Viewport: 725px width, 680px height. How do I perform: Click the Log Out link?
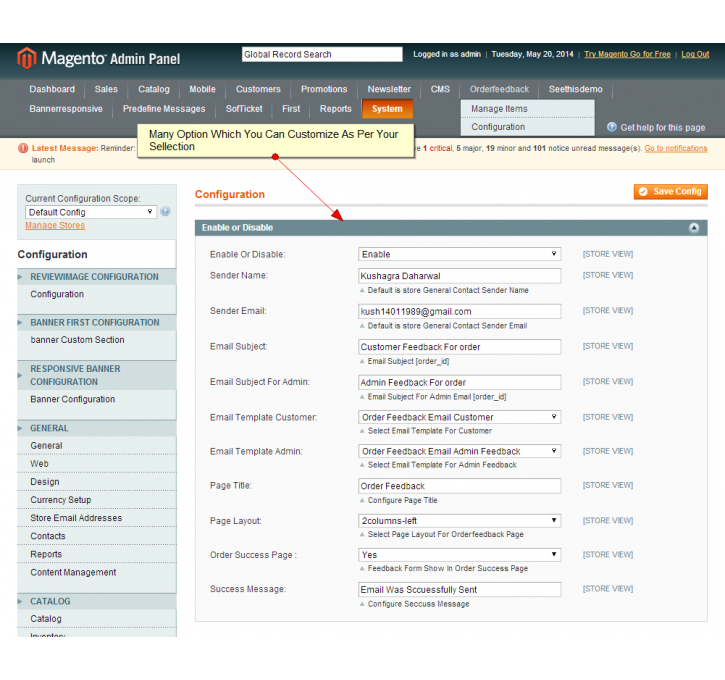(x=695, y=54)
